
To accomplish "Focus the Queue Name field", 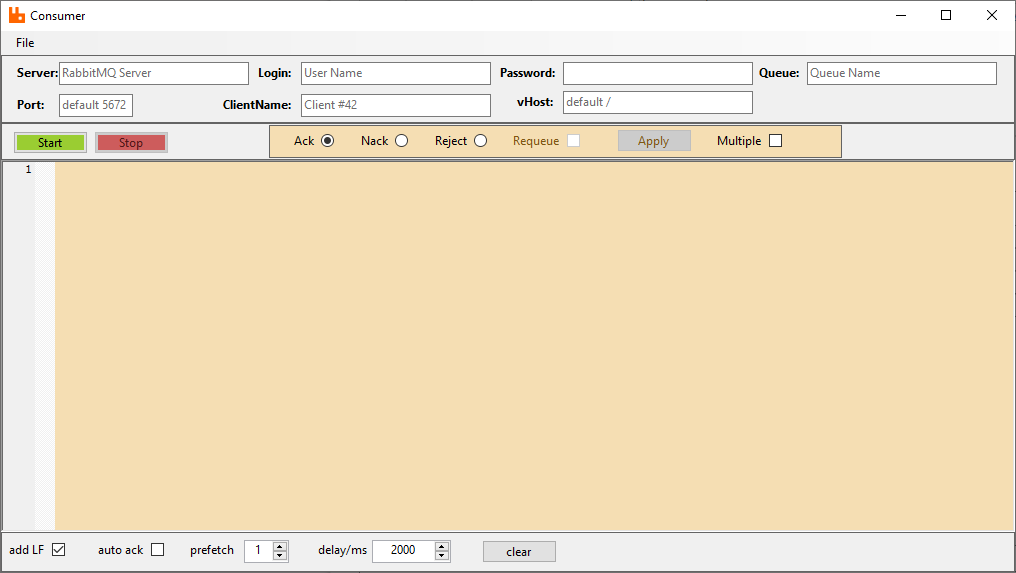I will pyautogui.click(x=901, y=73).
